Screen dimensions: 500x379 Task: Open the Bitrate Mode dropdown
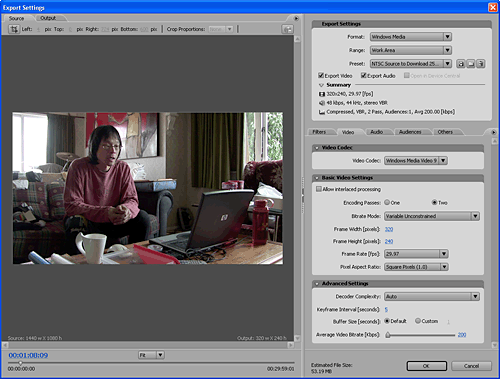(432, 216)
